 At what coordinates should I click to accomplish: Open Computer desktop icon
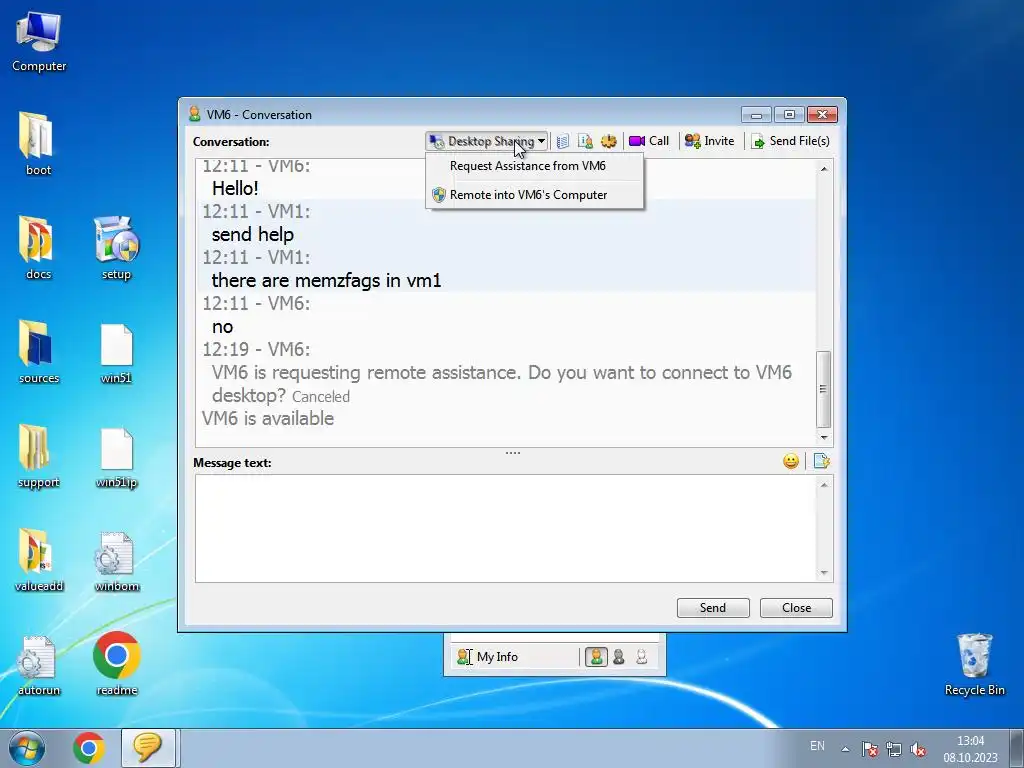pyautogui.click(x=39, y=42)
